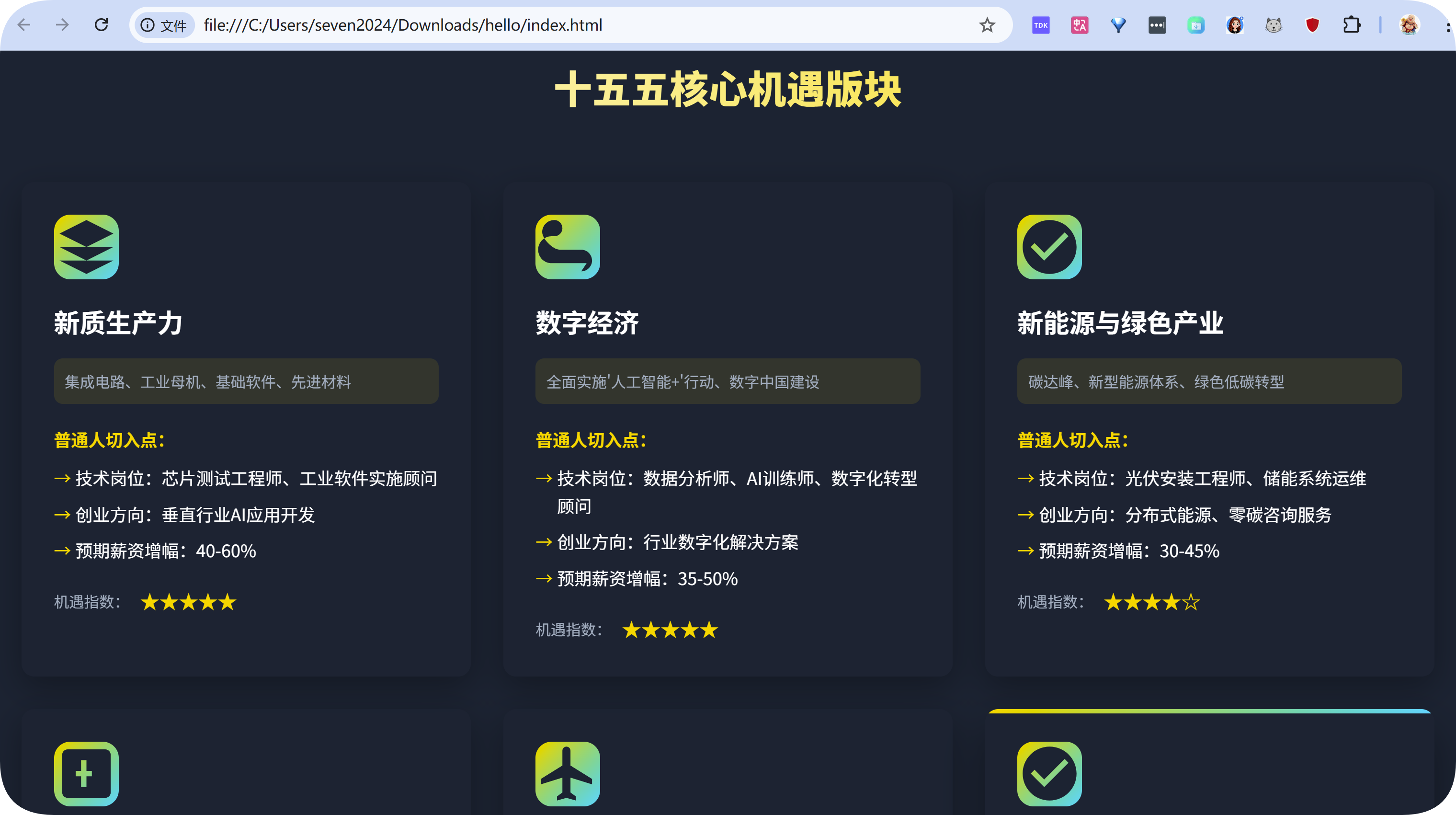The height and width of the screenshot is (815, 1456).
Task: Click the 文件 site info chip
Action: pos(164,25)
